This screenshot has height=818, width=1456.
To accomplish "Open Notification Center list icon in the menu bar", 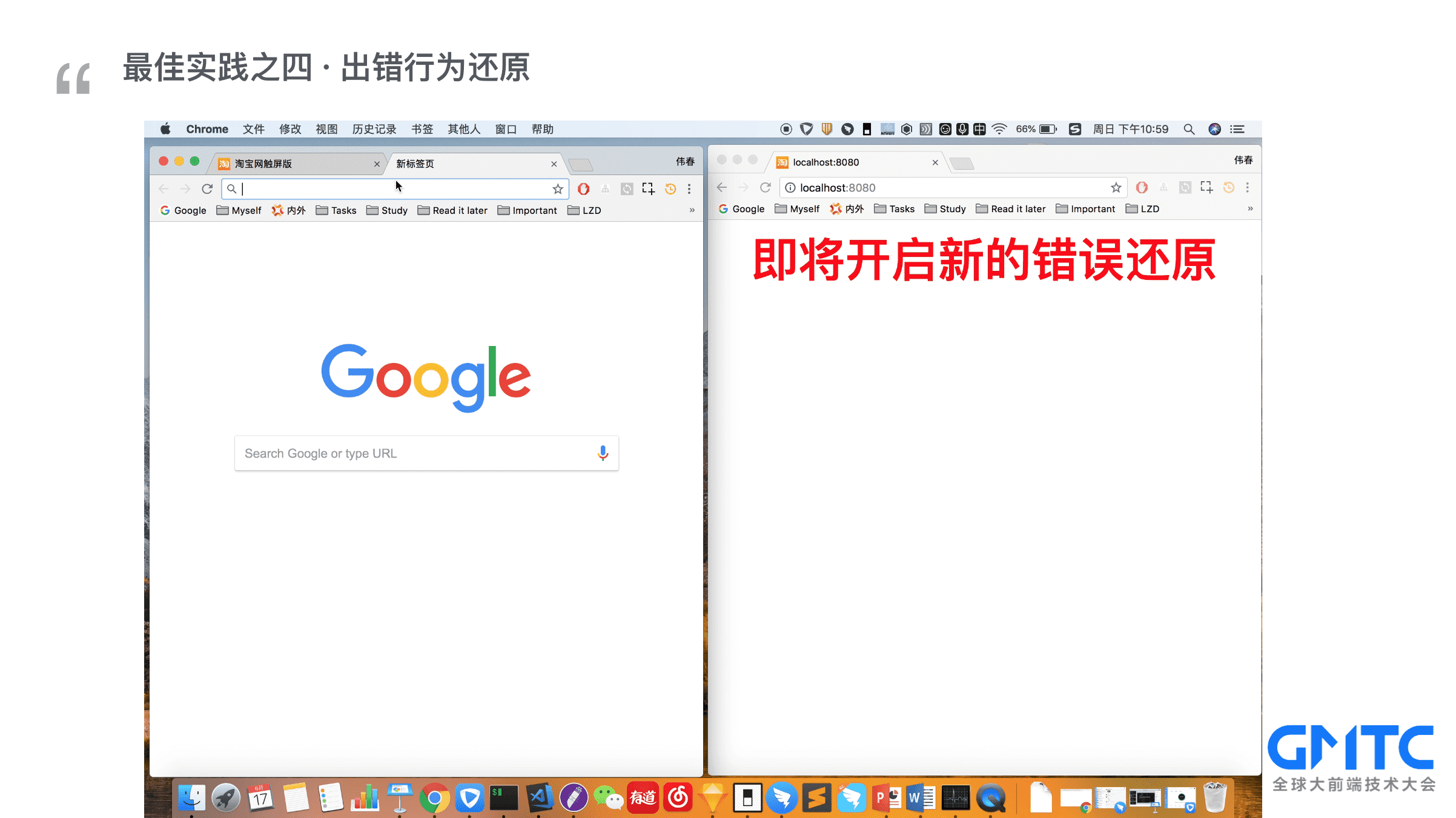I will pyautogui.click(x=1237, y=129).
